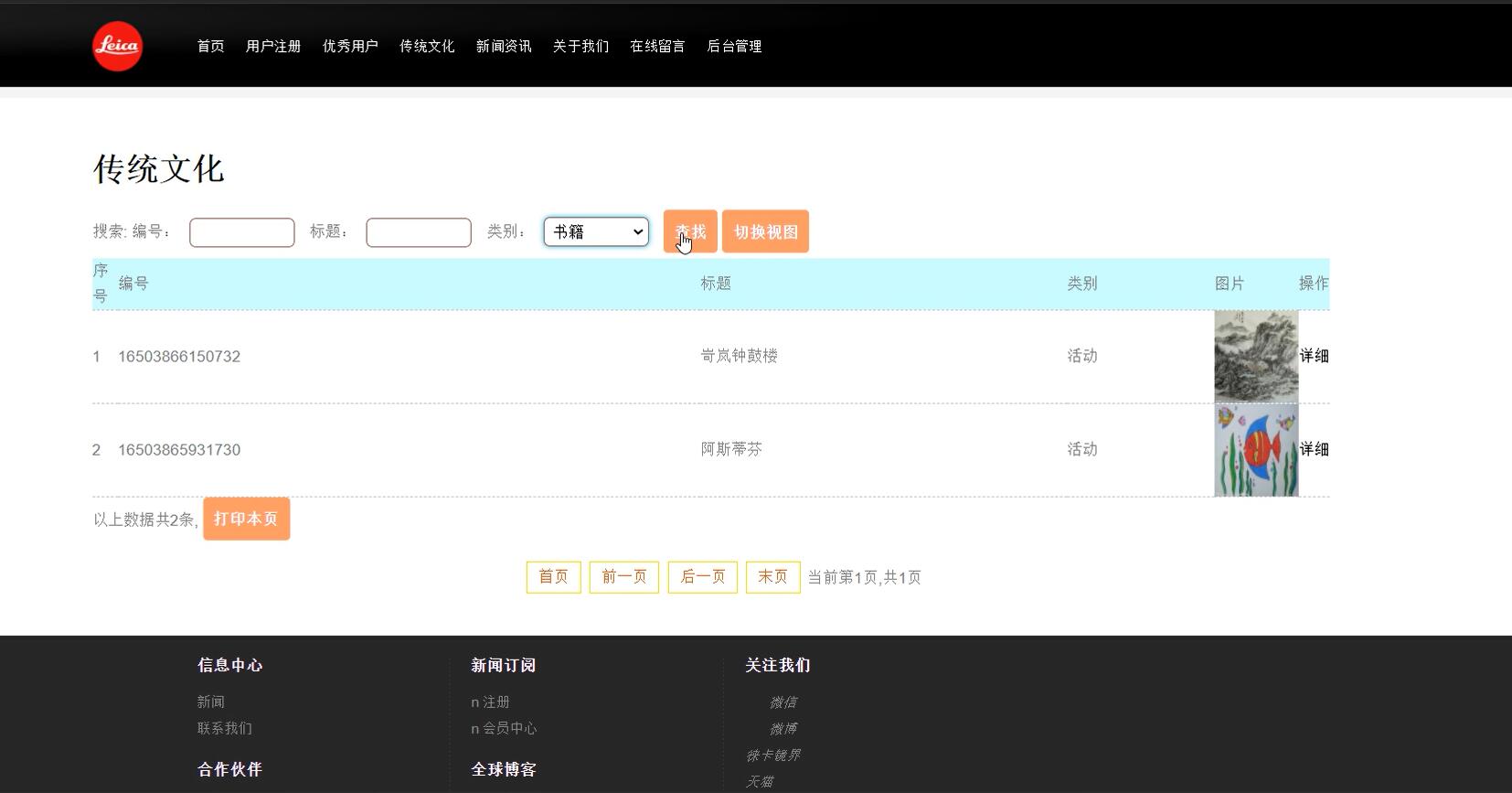Focus the 标题 search input field
This screenshot has width=1512, height=793.
click(419, 232)
